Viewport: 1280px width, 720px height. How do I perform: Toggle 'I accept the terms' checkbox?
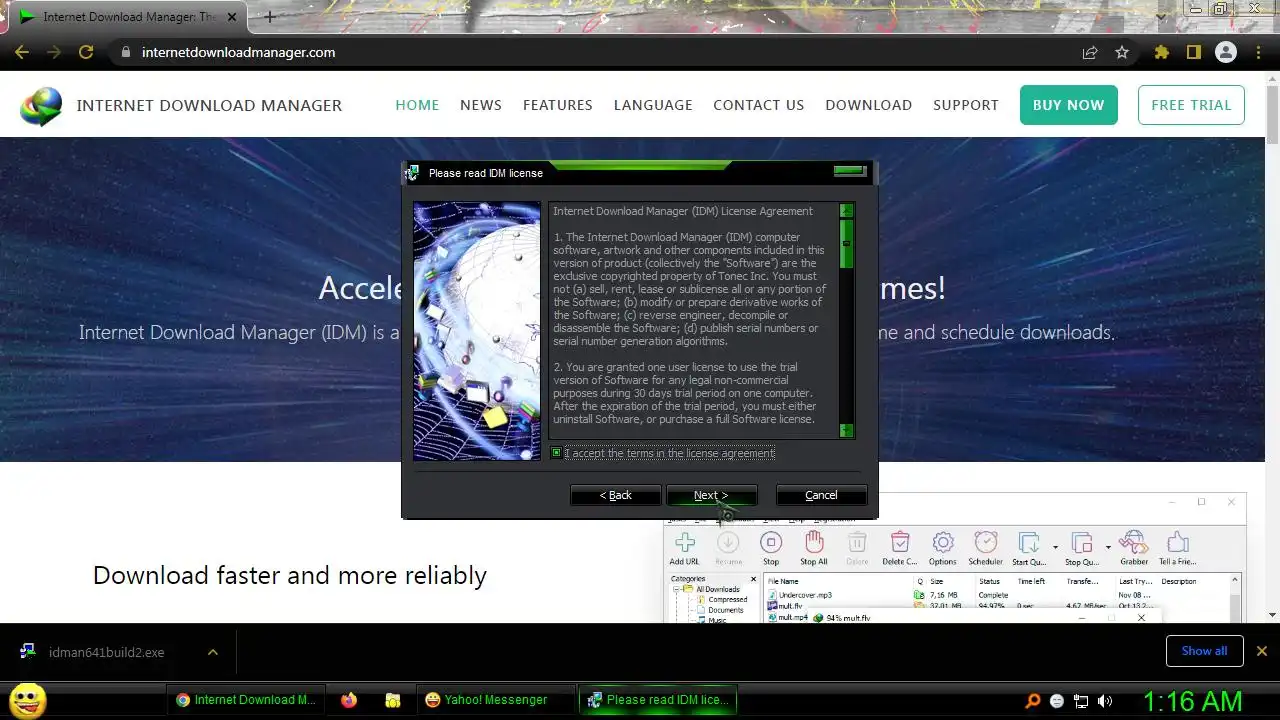tap(557, 453)
